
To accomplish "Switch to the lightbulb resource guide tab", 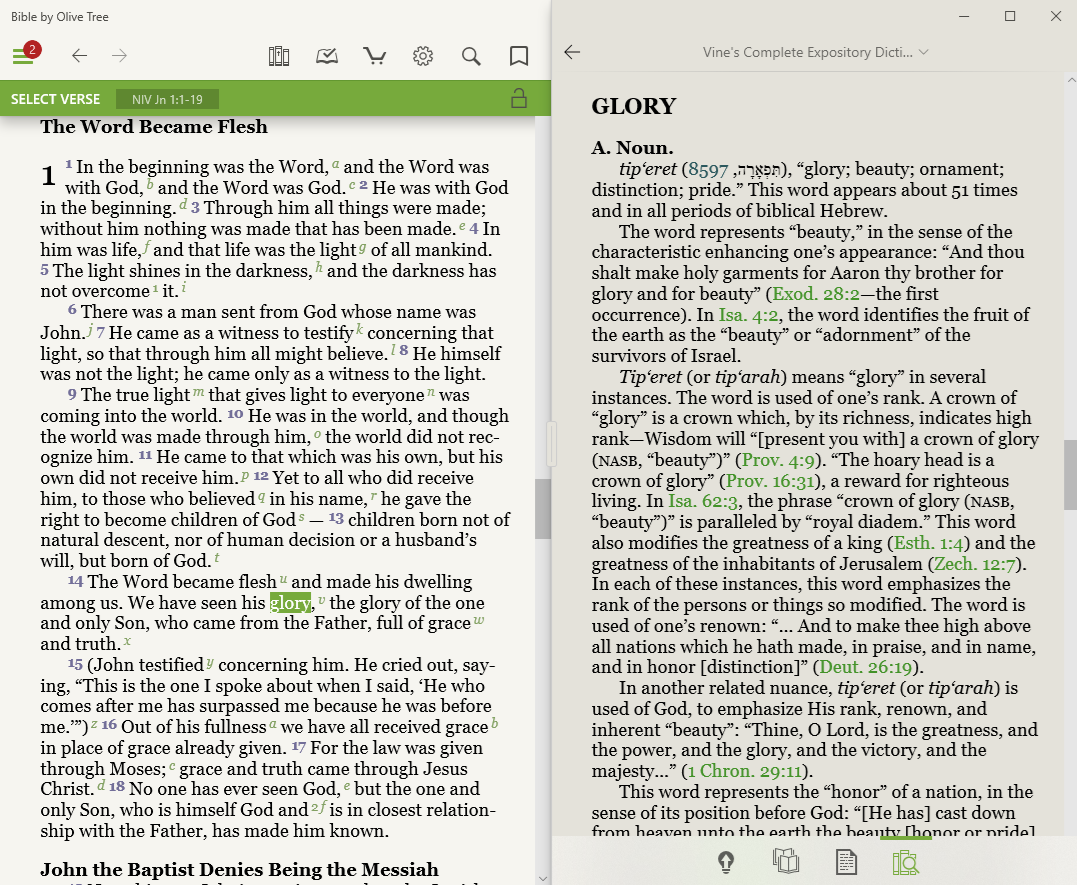I will click(x=726, y=861).
